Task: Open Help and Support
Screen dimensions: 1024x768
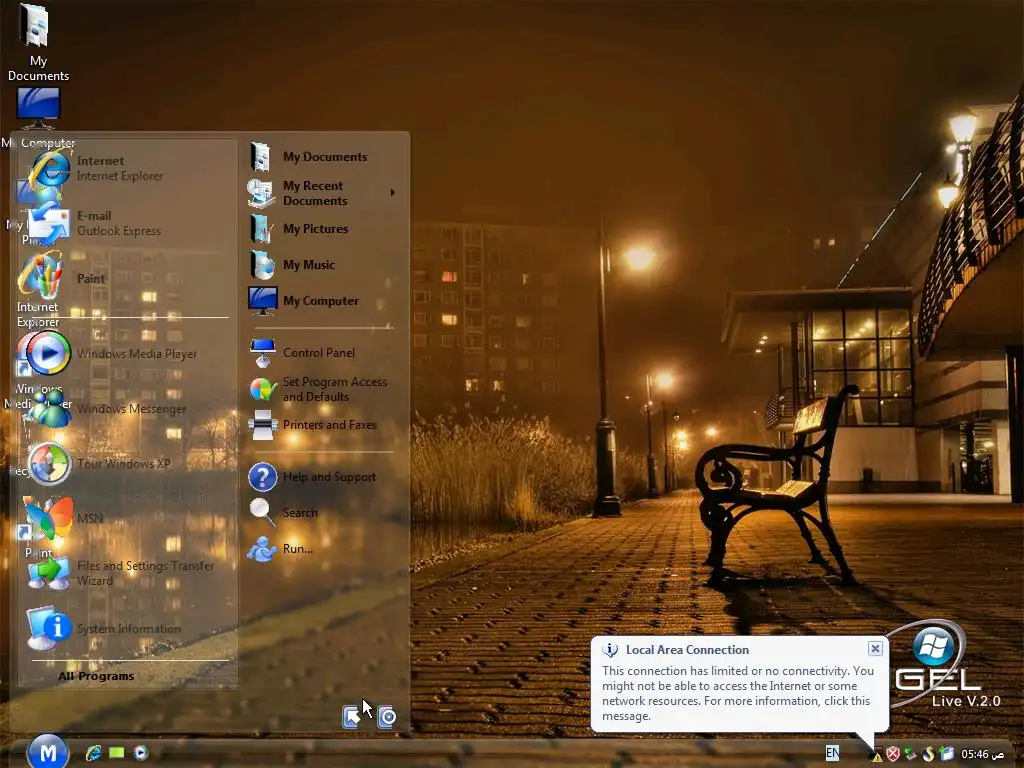Action: 321,477
